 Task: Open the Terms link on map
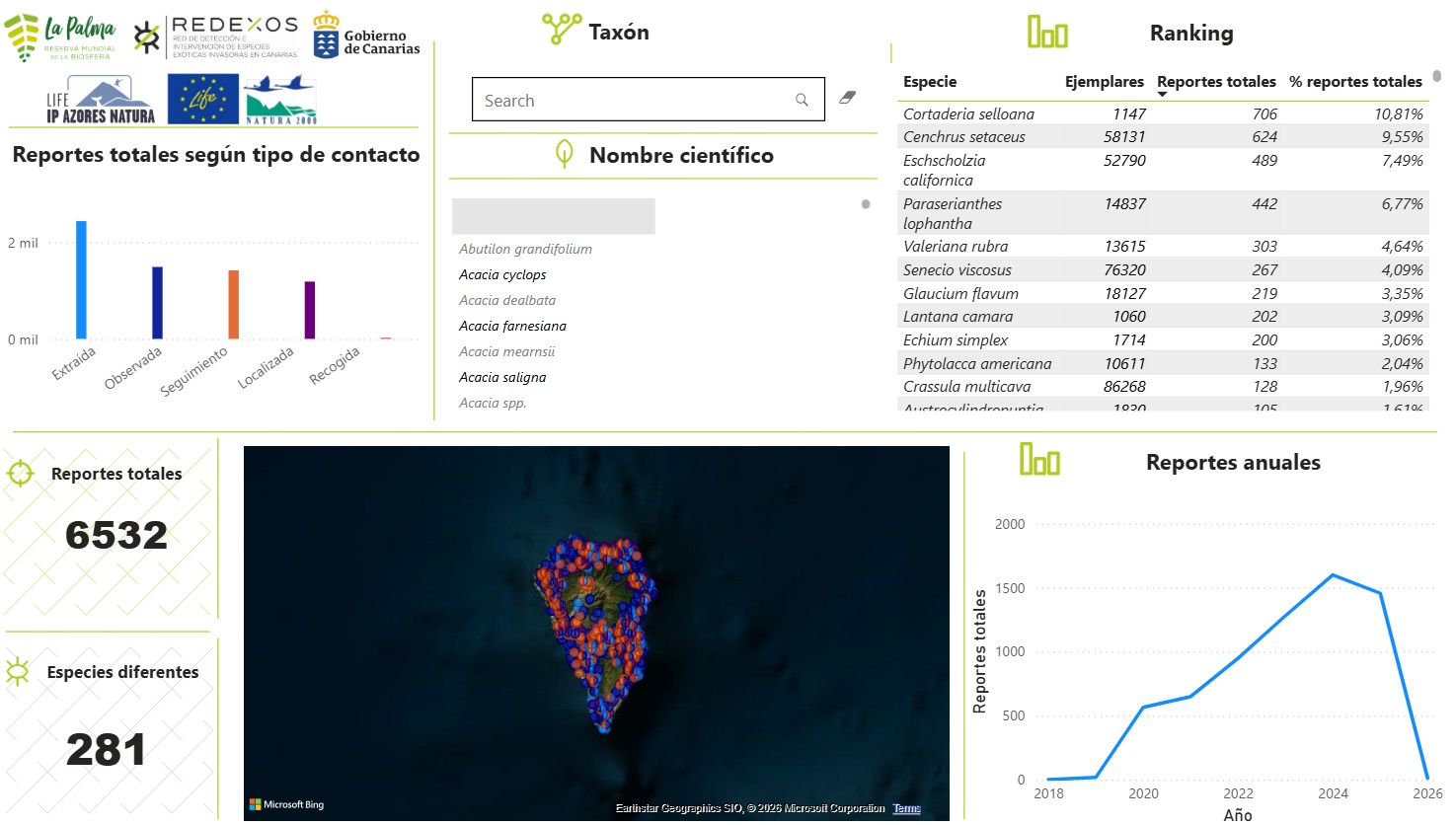click(906, 808)
